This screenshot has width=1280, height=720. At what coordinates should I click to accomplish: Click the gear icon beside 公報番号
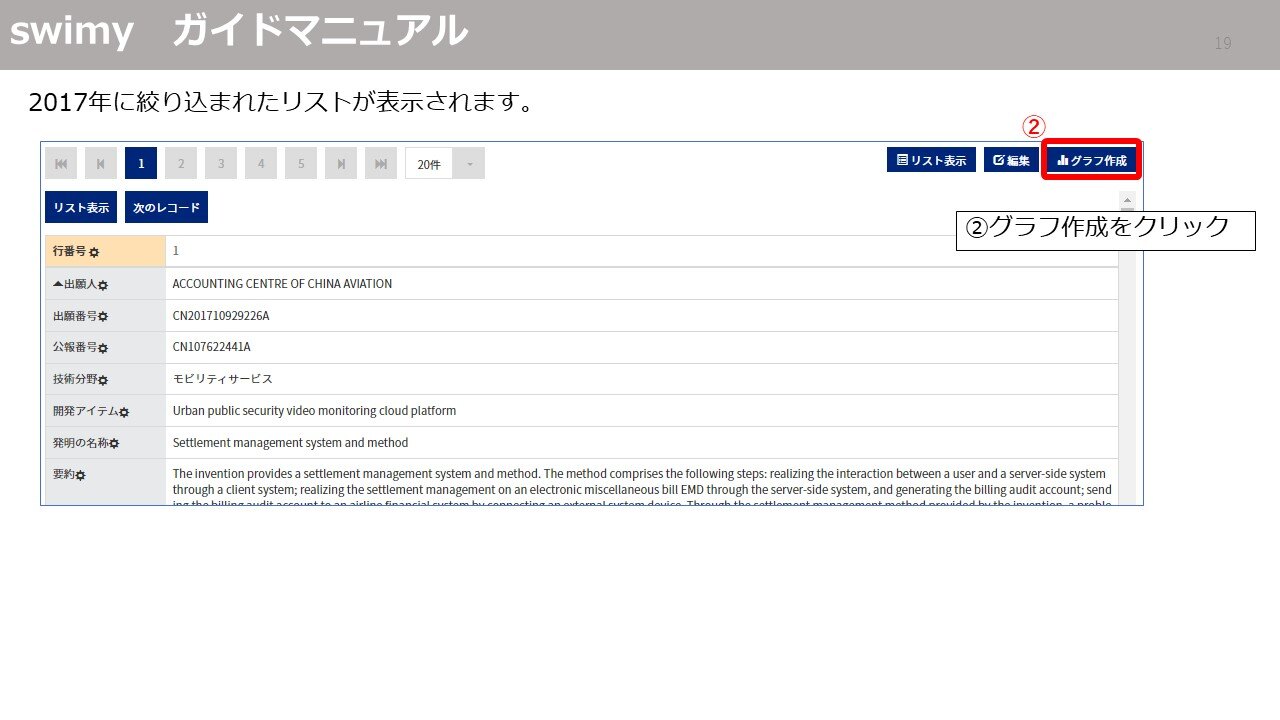click(103, 349)
